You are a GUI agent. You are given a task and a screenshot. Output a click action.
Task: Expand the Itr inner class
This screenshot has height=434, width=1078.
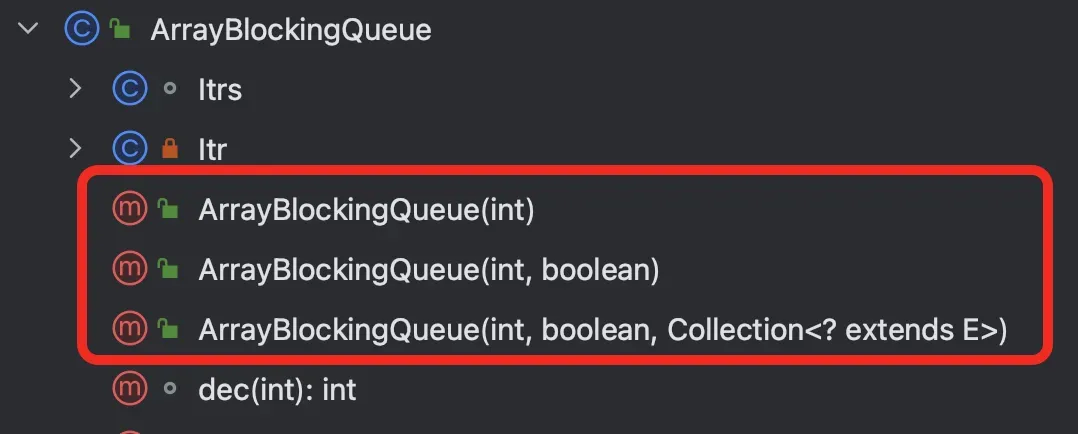pos(75,150)
